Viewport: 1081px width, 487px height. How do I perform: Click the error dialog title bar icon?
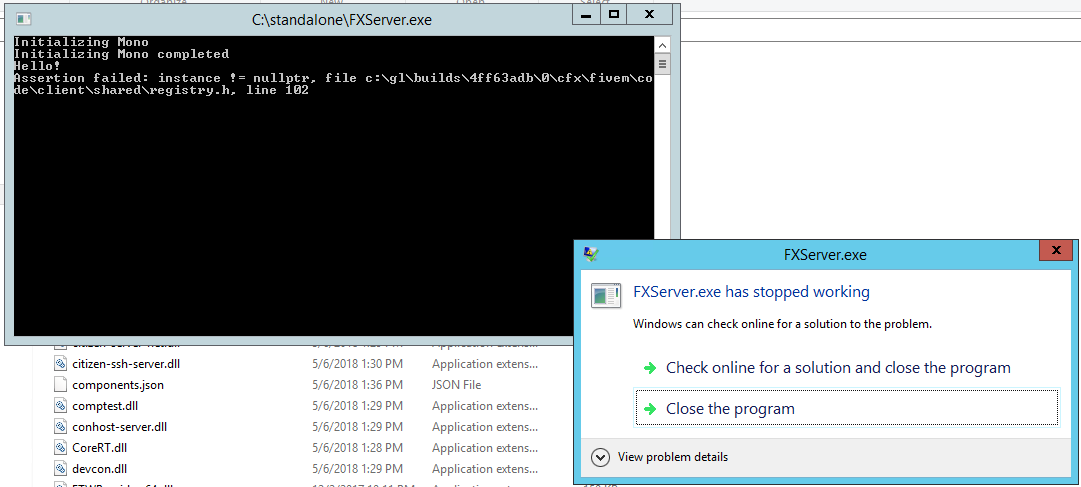(591, 255)
